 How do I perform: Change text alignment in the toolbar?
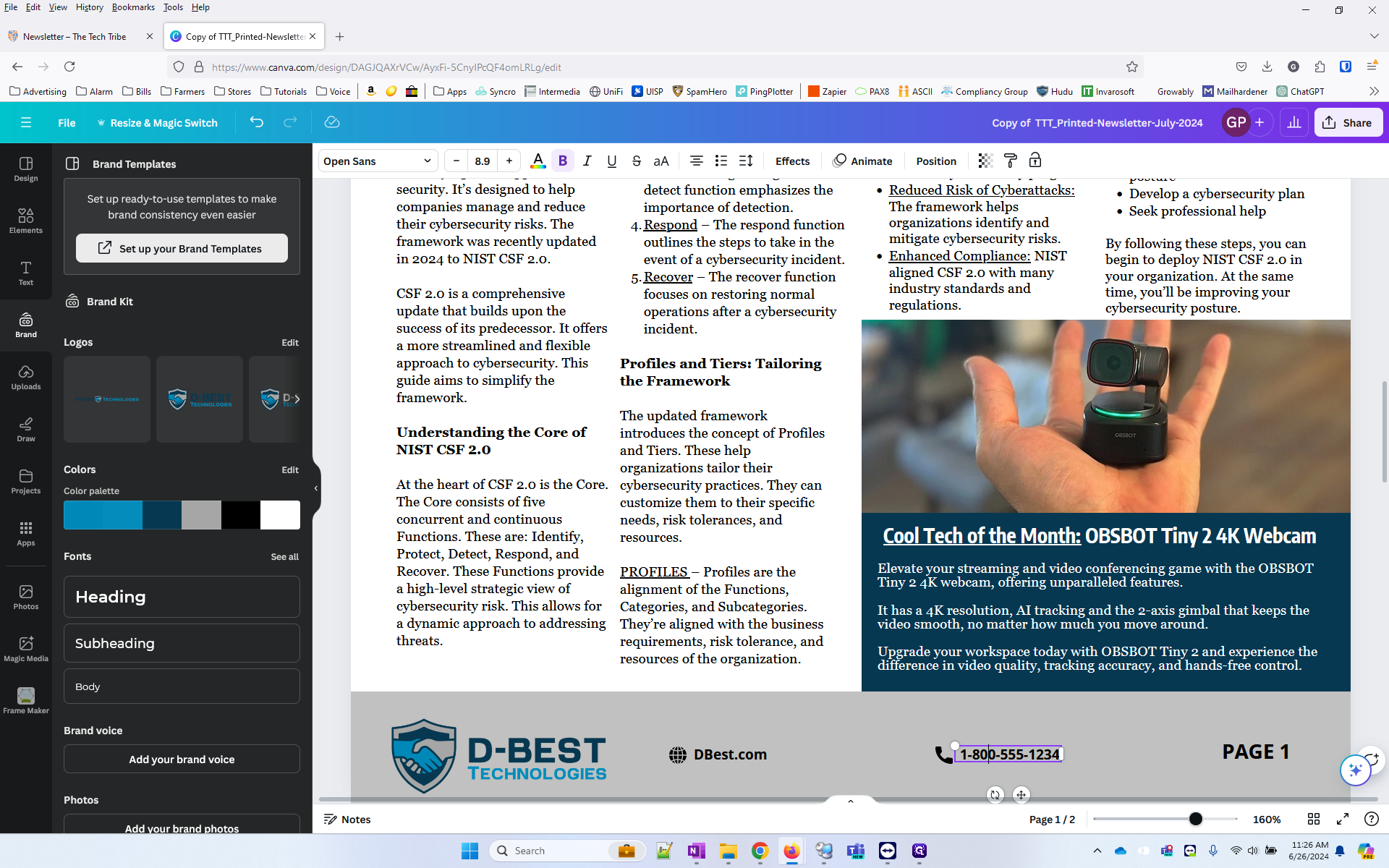(696, 161)
